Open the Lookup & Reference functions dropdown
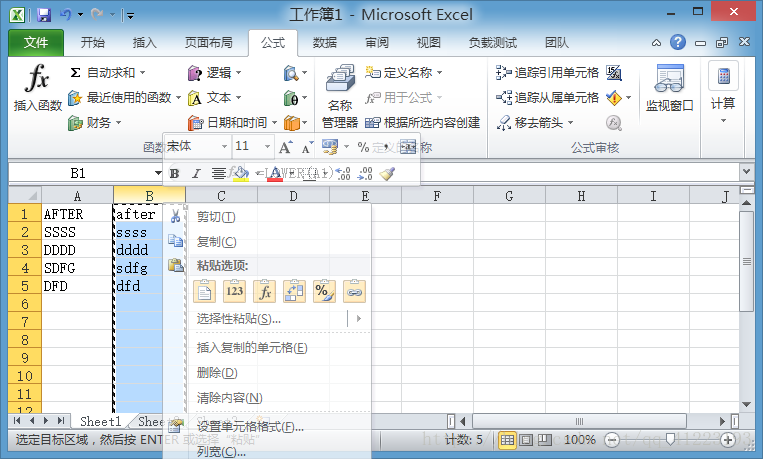Image resolution: width=763 pixels, height=459 pixels. pos(295,73)
